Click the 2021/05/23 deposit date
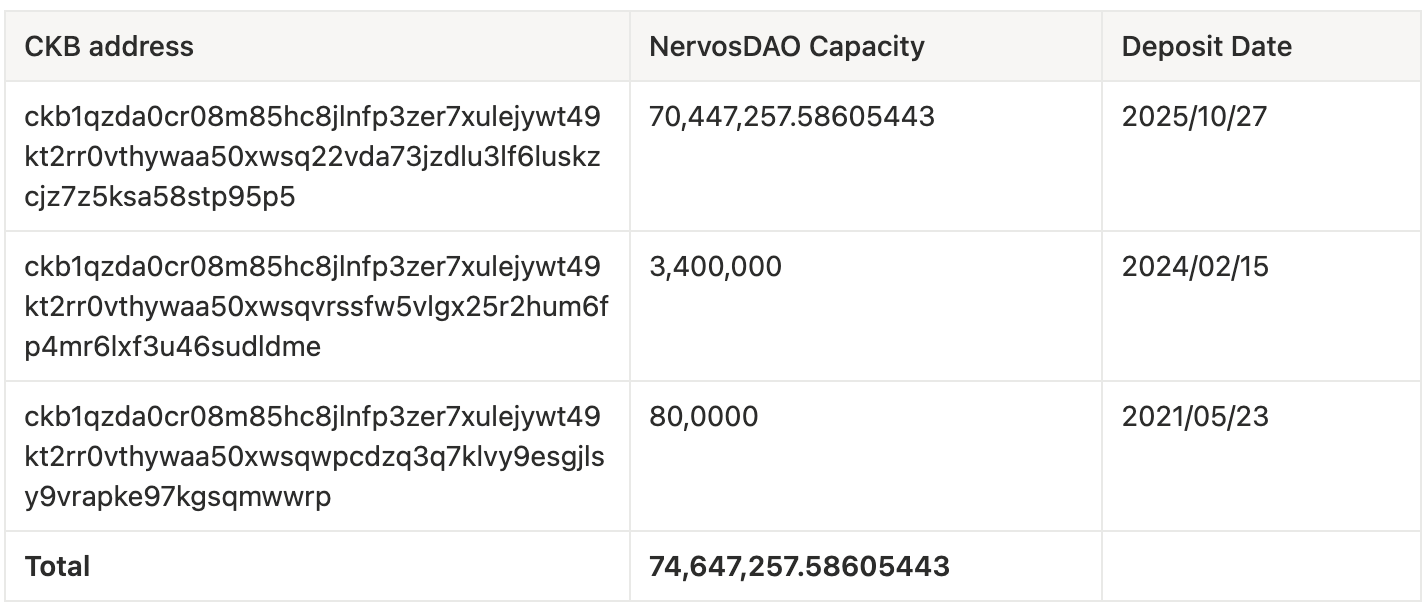The height and width of the screenshot is (614, 1428). click(1194, 416)
